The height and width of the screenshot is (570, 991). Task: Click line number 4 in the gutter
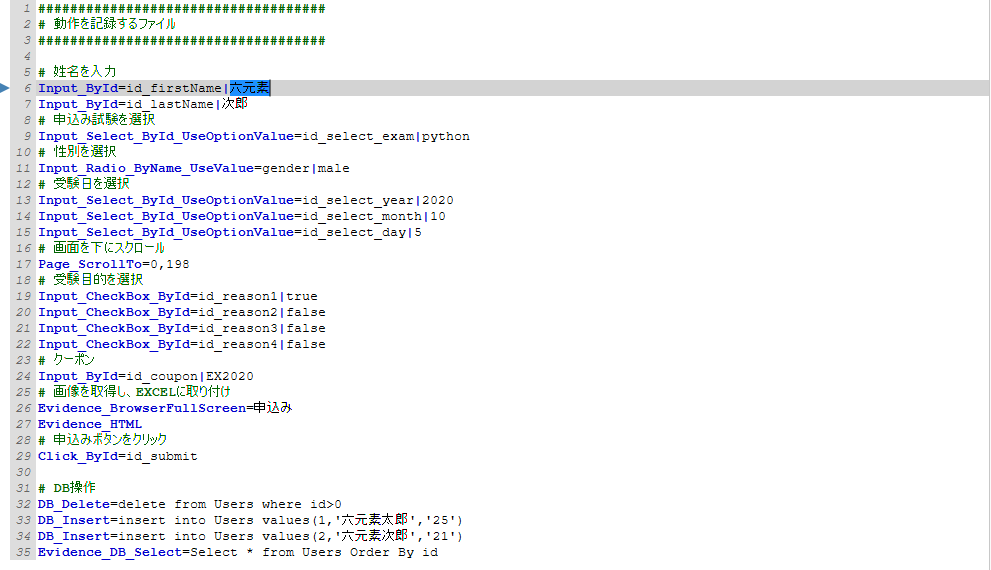tap(27, 56)
